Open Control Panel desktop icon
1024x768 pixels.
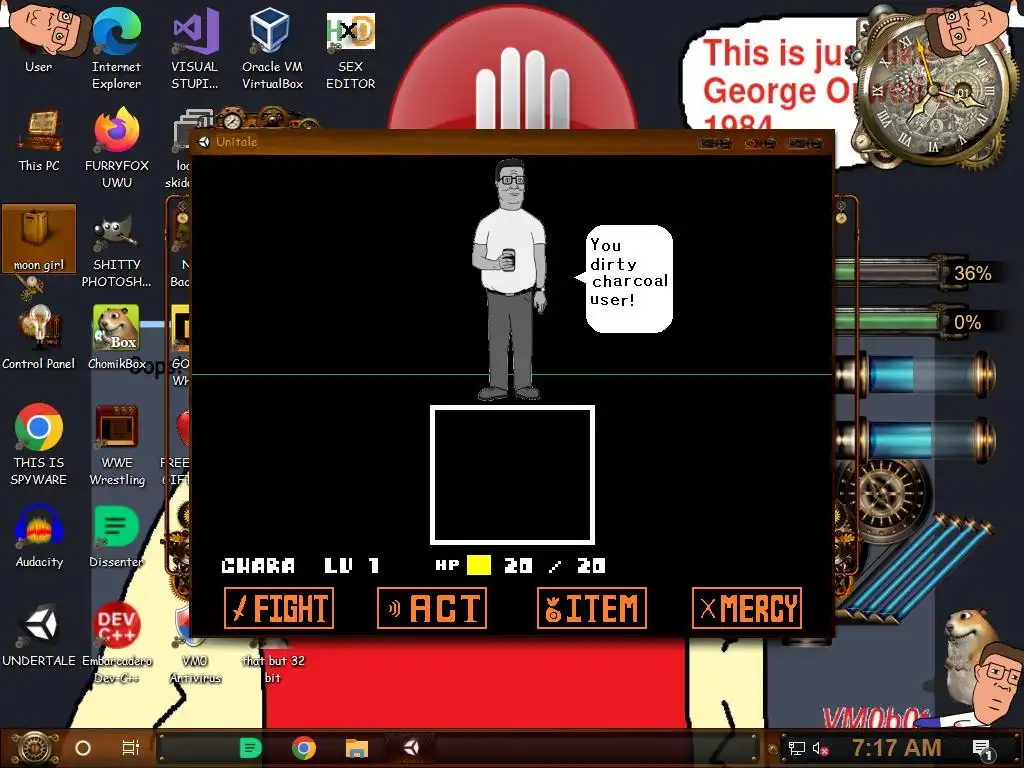[x=39, y=338]
